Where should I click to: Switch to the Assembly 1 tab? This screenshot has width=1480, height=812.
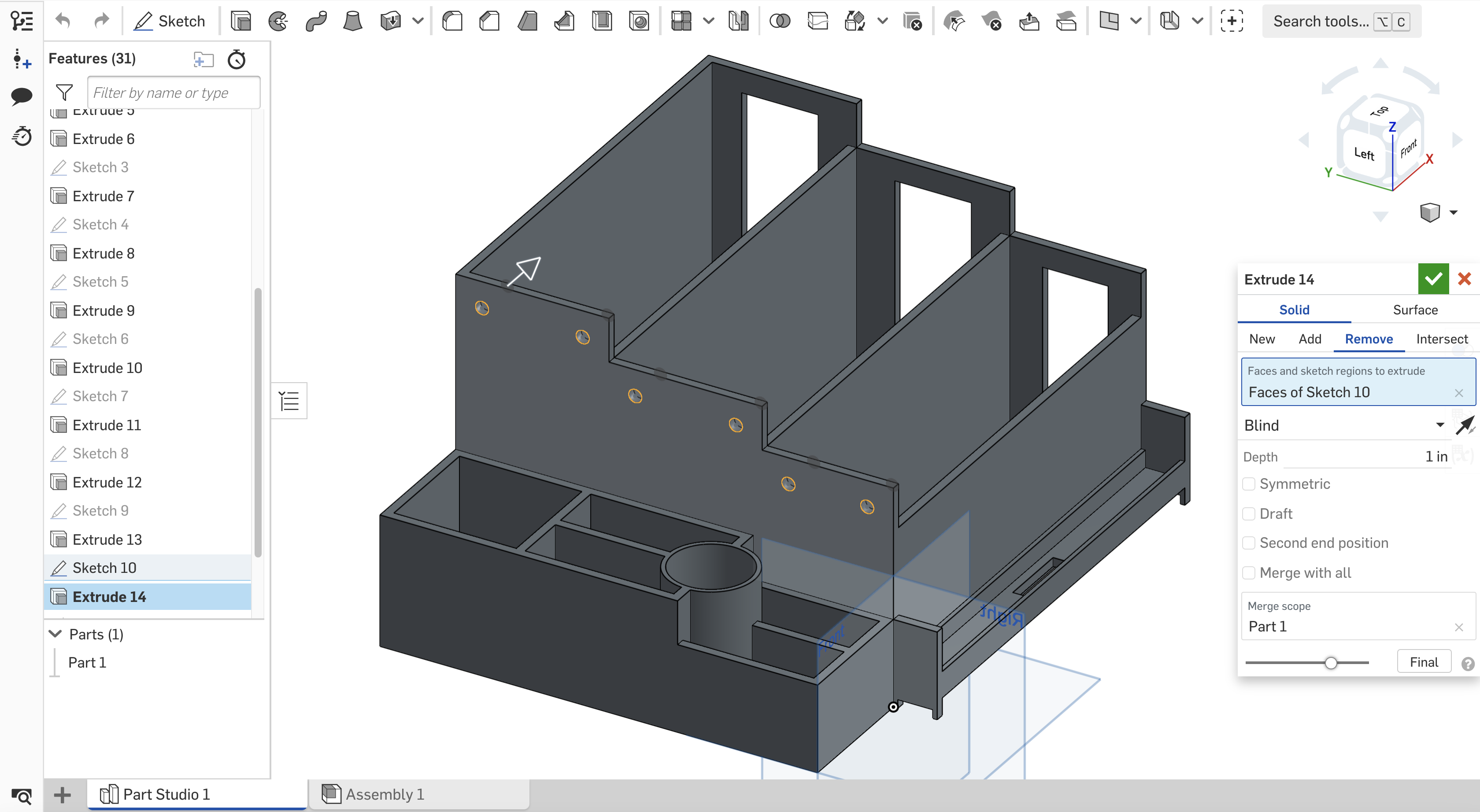(x=385, y=794)
